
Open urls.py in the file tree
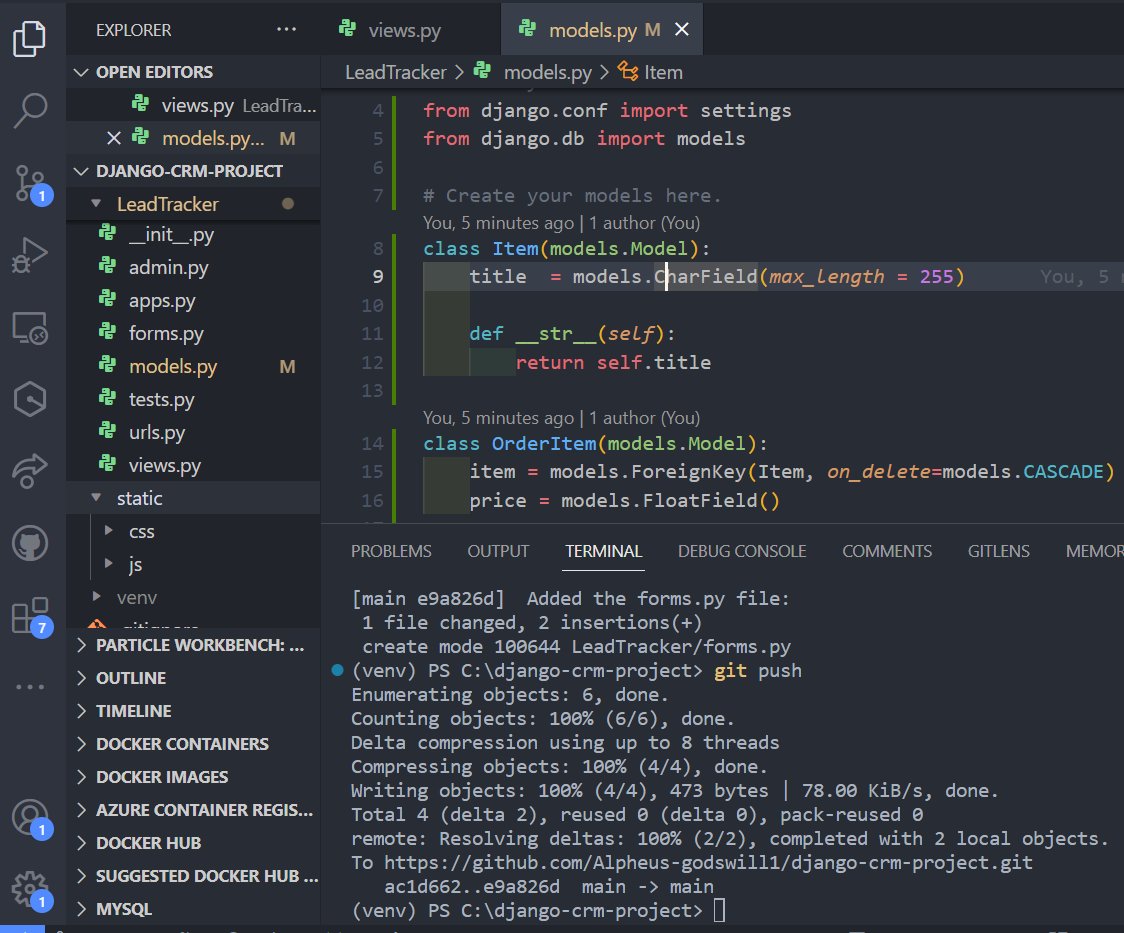click(x=194, y=432)
